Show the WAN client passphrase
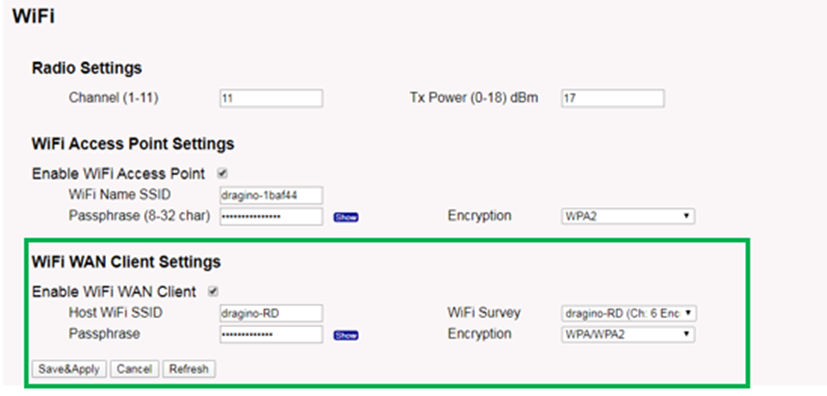The image size is (827, 396). 346,335
